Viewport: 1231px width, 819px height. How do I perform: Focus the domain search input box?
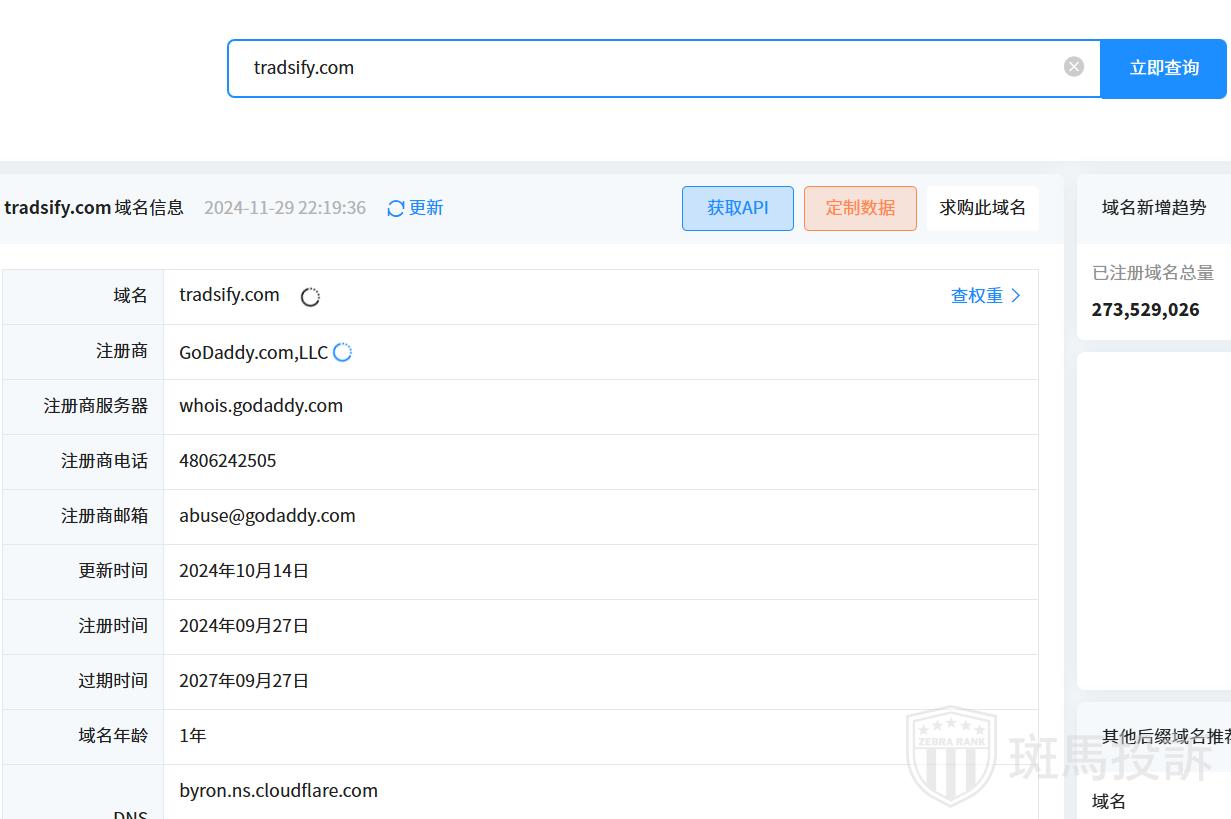click(650, 68)
